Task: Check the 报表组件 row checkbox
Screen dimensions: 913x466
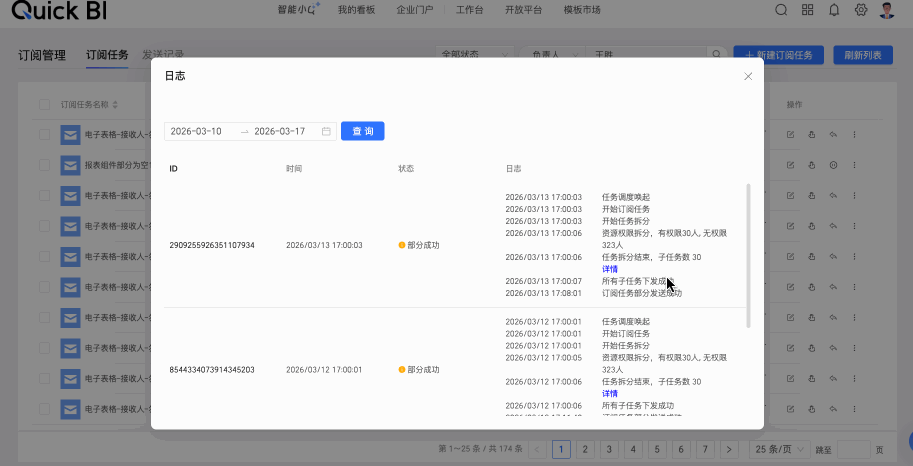Action: 44,165
